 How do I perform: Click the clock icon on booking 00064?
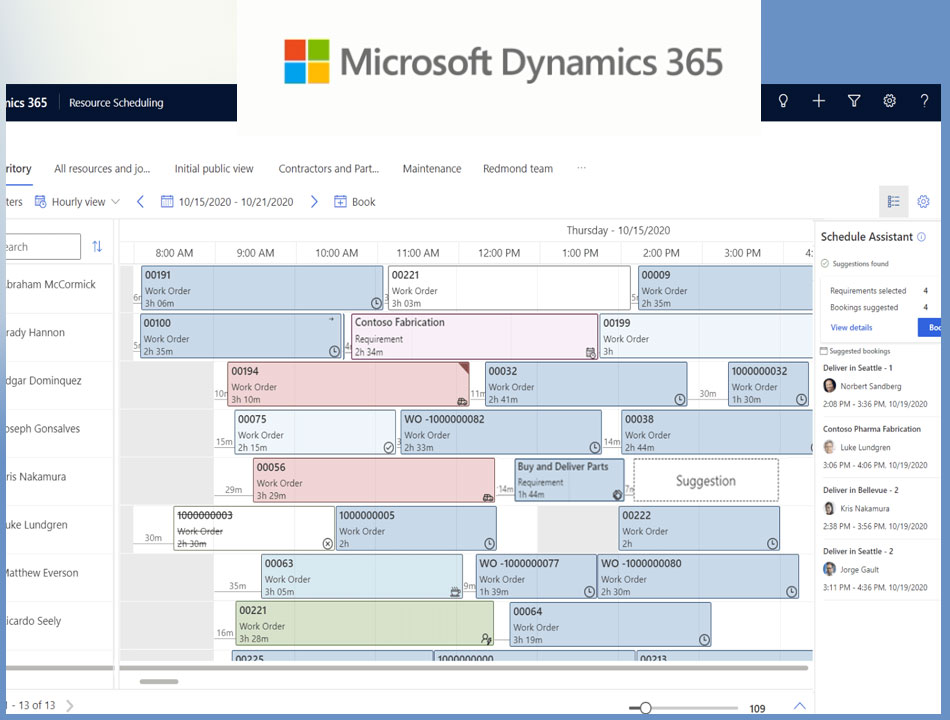(704, 639)
